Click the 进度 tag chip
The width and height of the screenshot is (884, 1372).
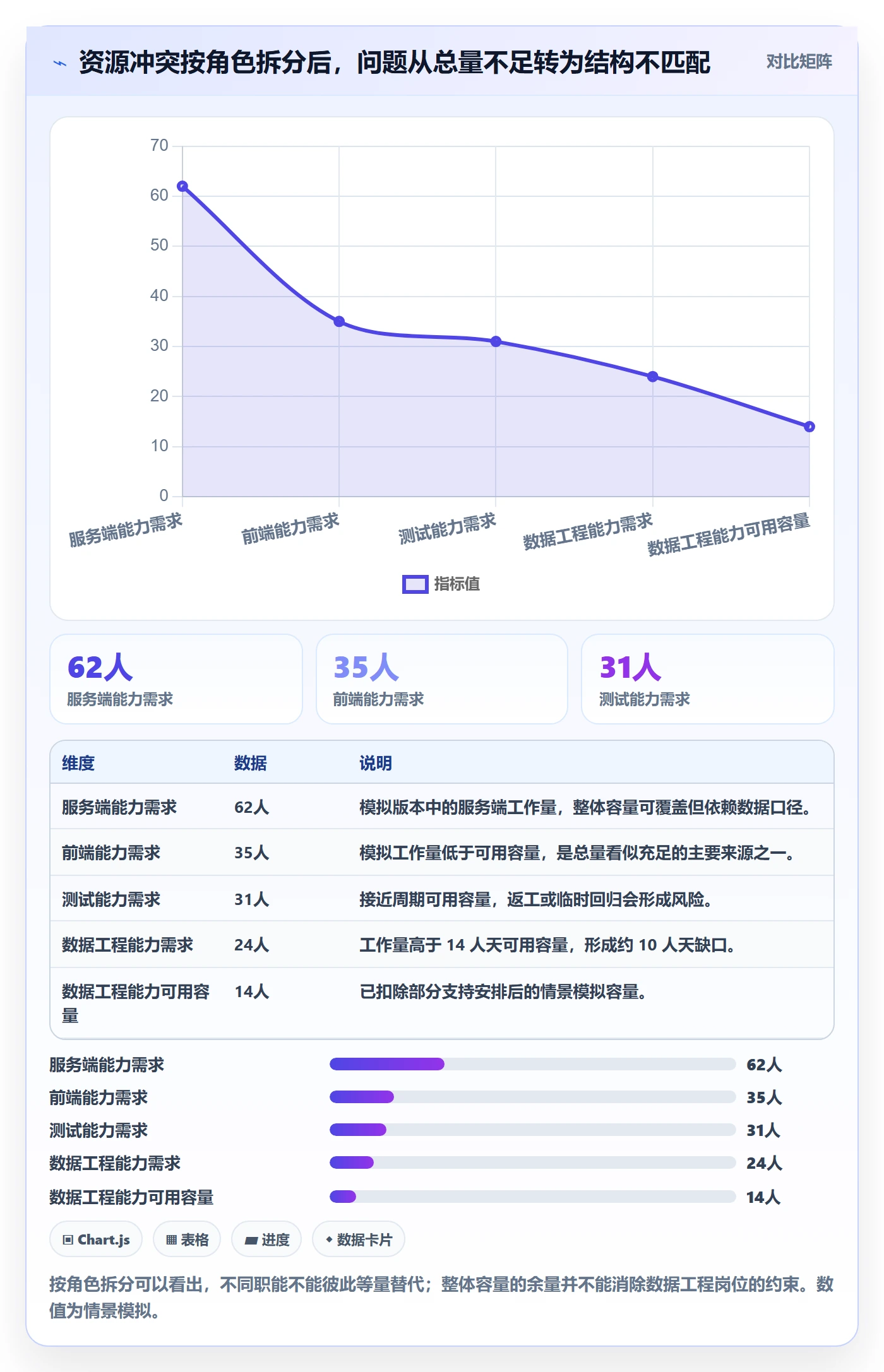tap(266, 1239)
